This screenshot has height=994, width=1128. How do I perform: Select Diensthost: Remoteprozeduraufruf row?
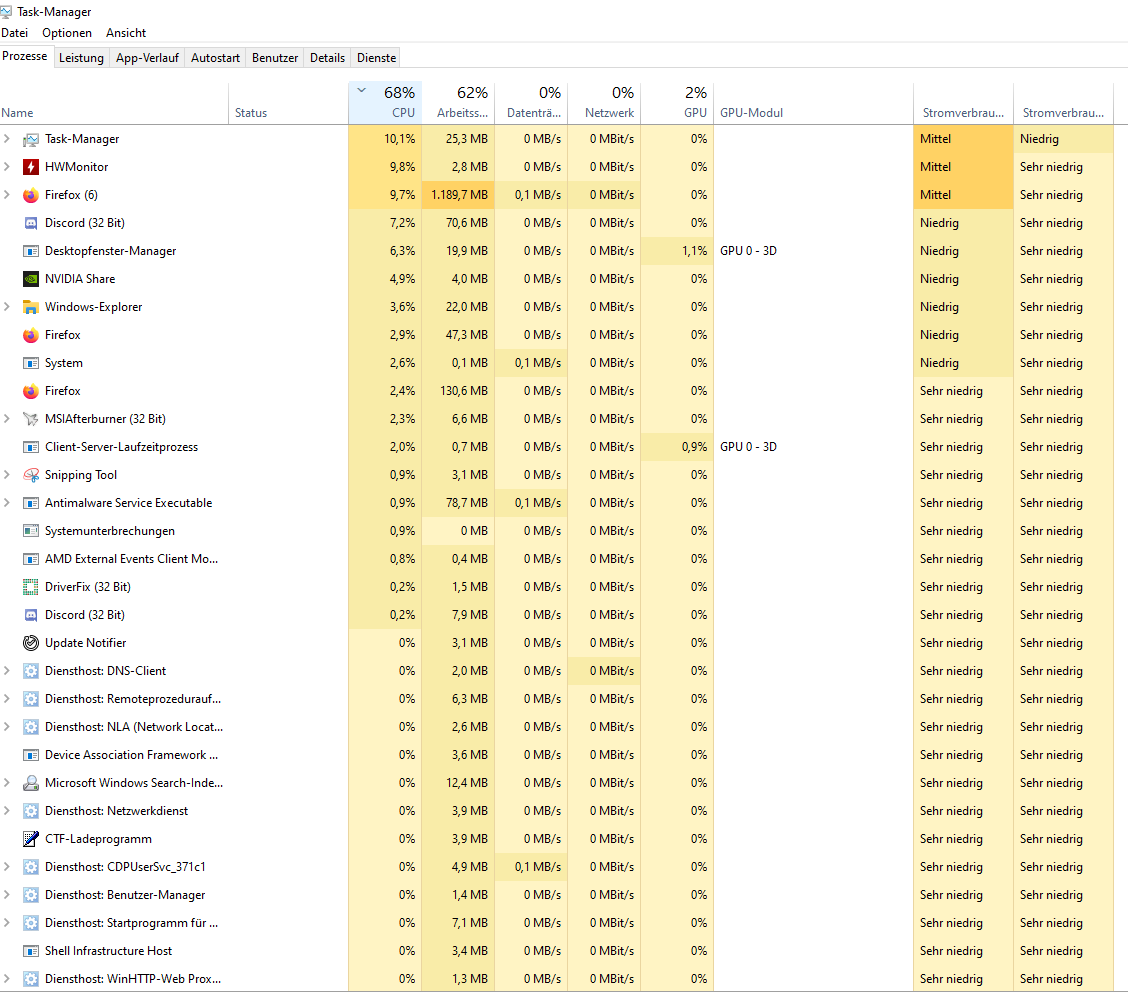557,699
